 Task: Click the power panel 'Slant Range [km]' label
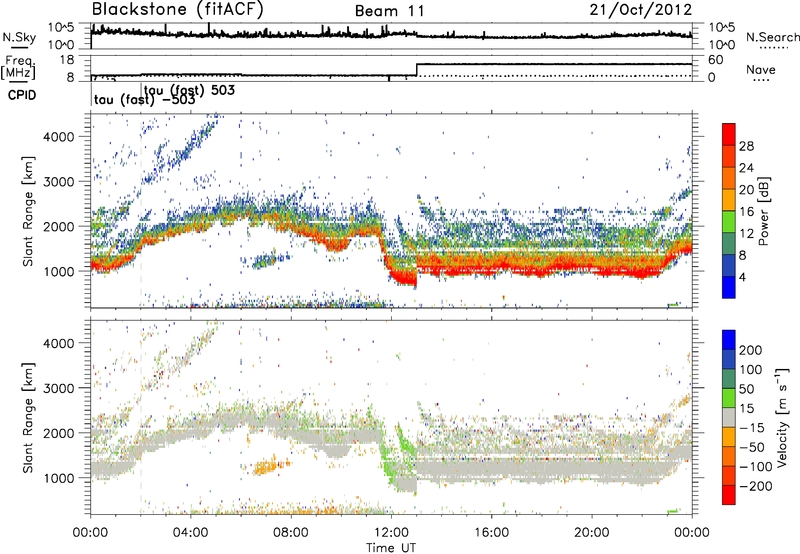pyautogui.click(x=28, y=211)
